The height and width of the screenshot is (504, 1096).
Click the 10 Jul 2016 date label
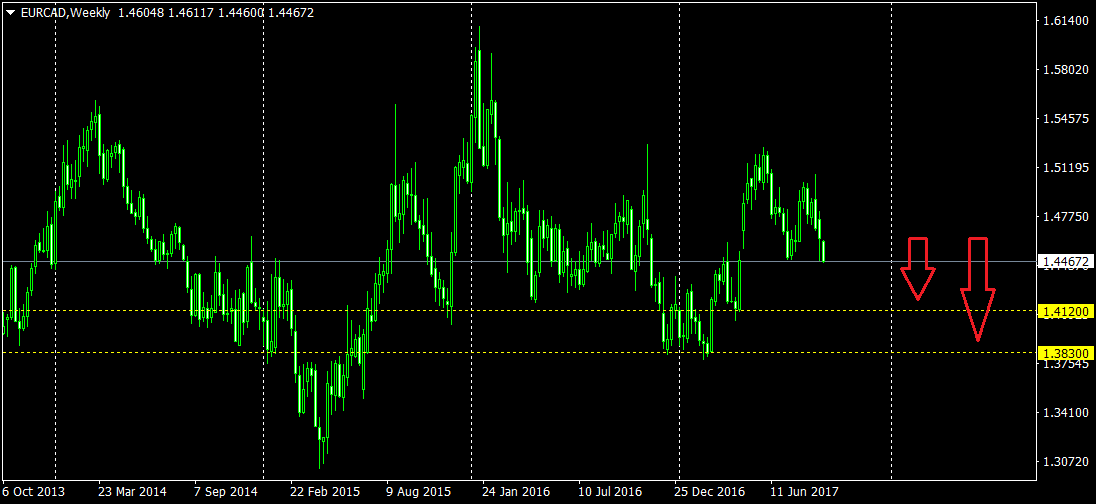point(611,492)
